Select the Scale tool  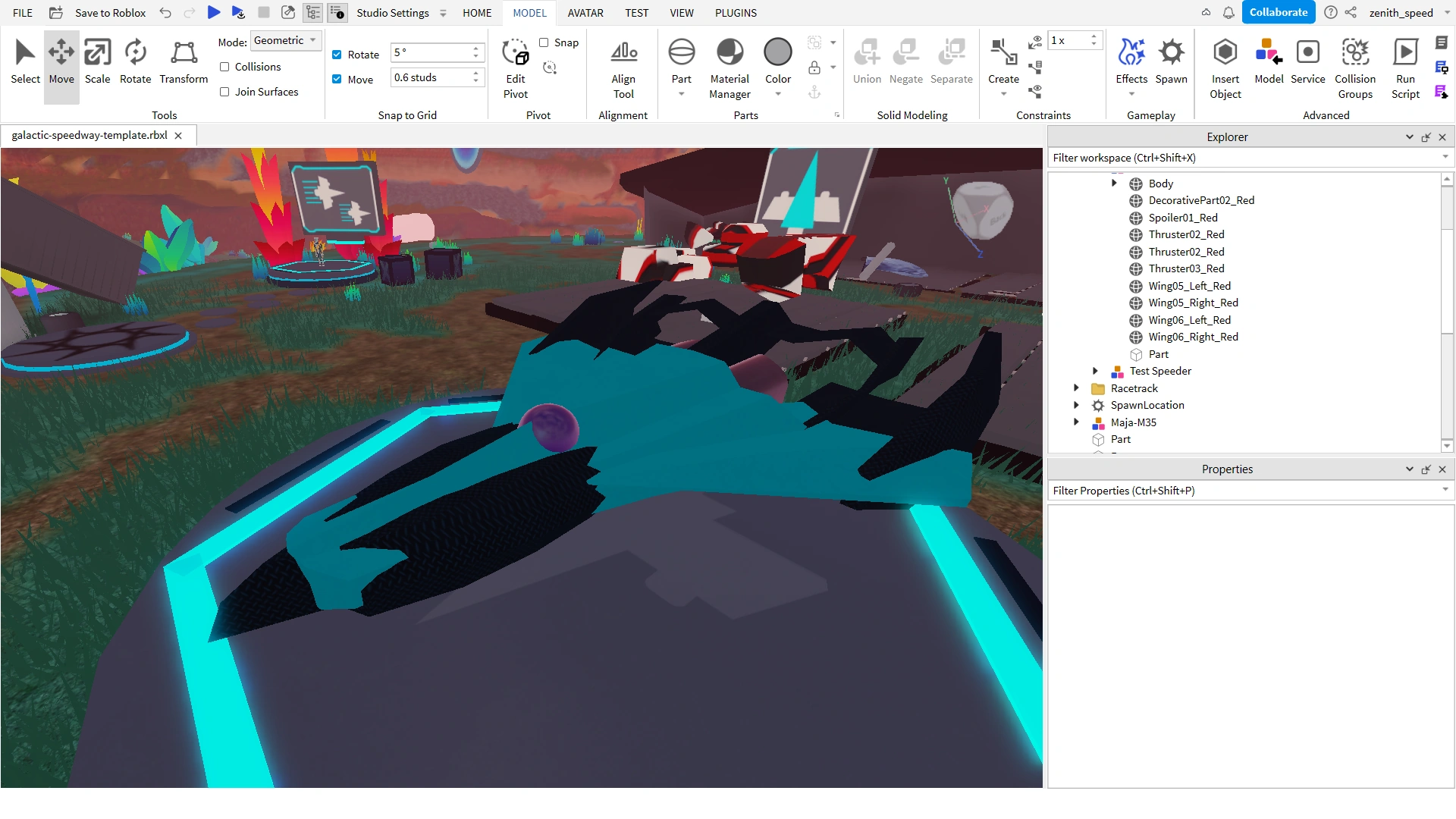tap(97, 61)
